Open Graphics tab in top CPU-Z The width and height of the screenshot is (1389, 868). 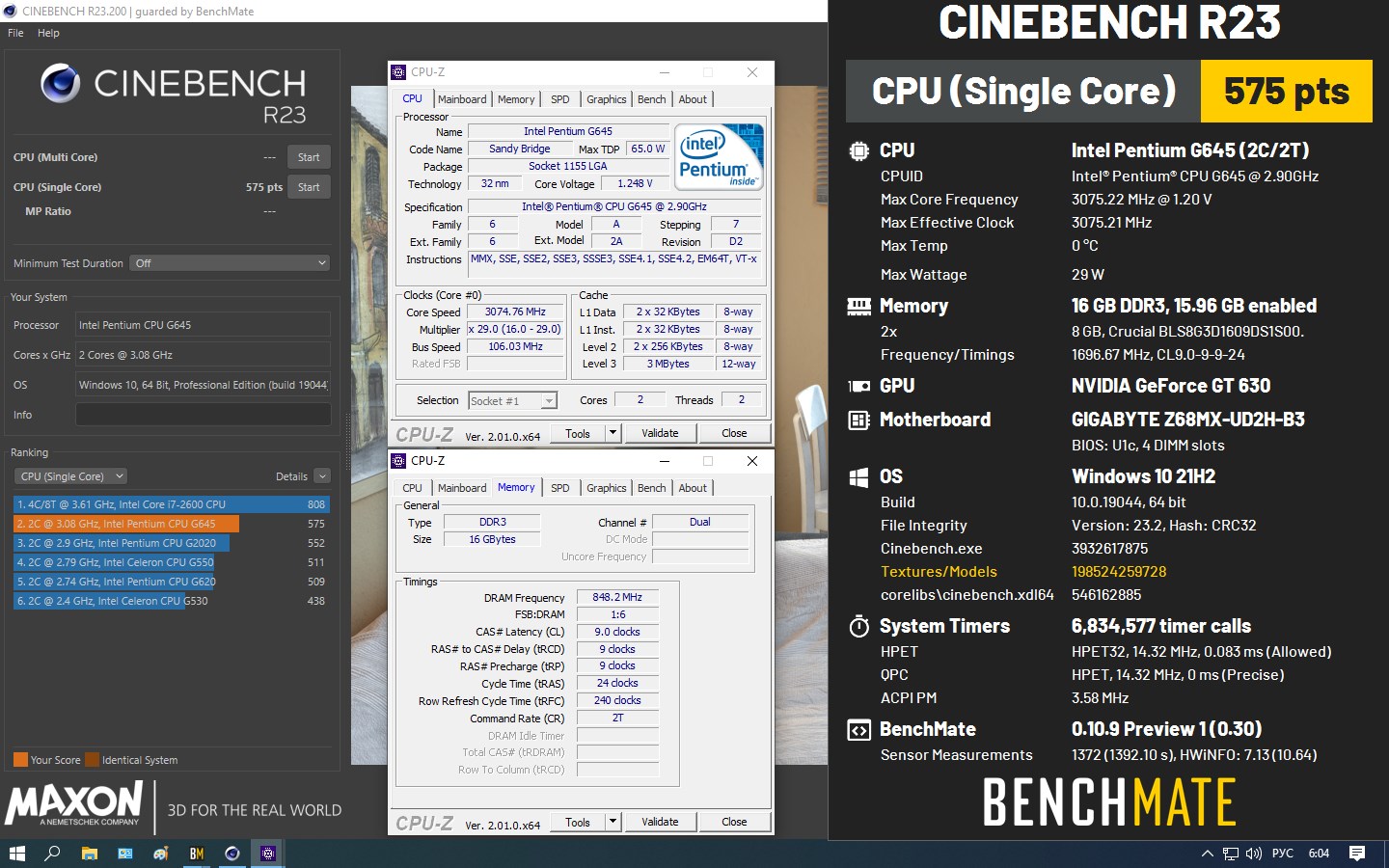click(606, 99)
